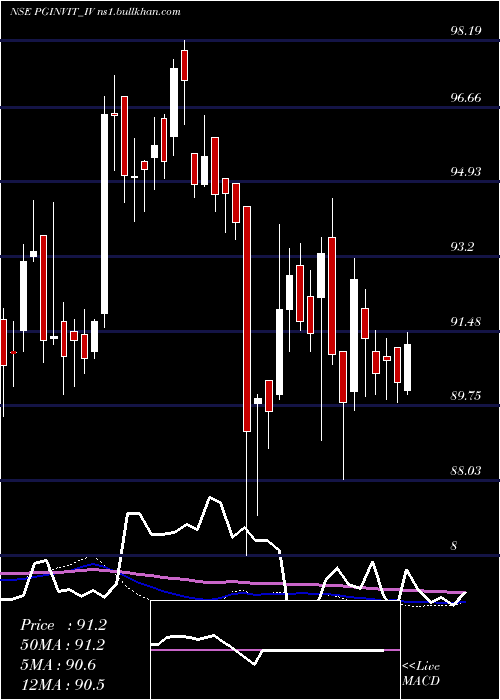The height and width of the screenshot is (700, 500).
Task: Click the chart title 'NSE PGINVIT_IV ns1.bullkhan.com'
Action: [x=95, y=12]
